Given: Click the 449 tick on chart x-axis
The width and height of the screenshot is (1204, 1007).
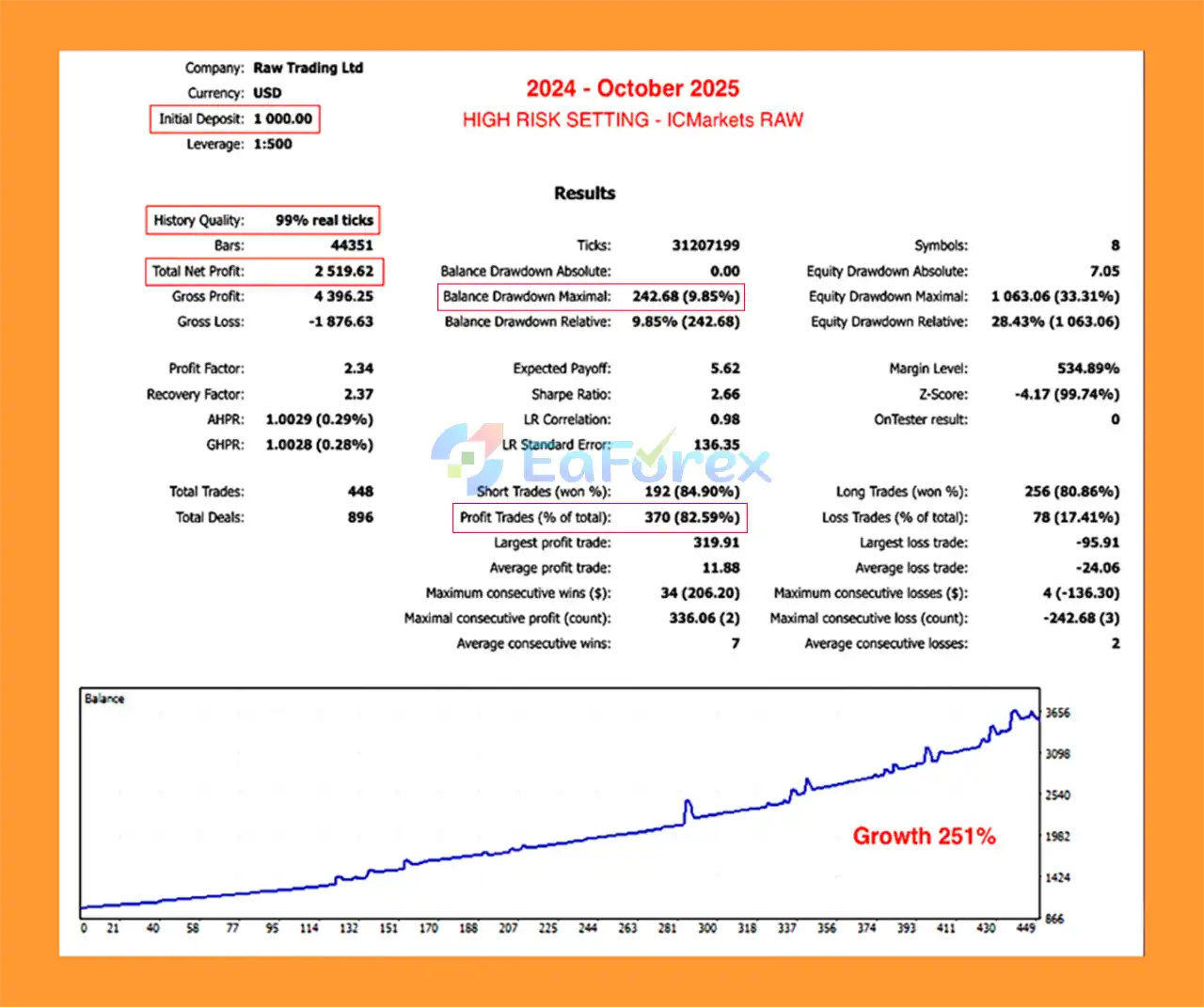Looking at the screenshot, I should tap(1025, 928).
